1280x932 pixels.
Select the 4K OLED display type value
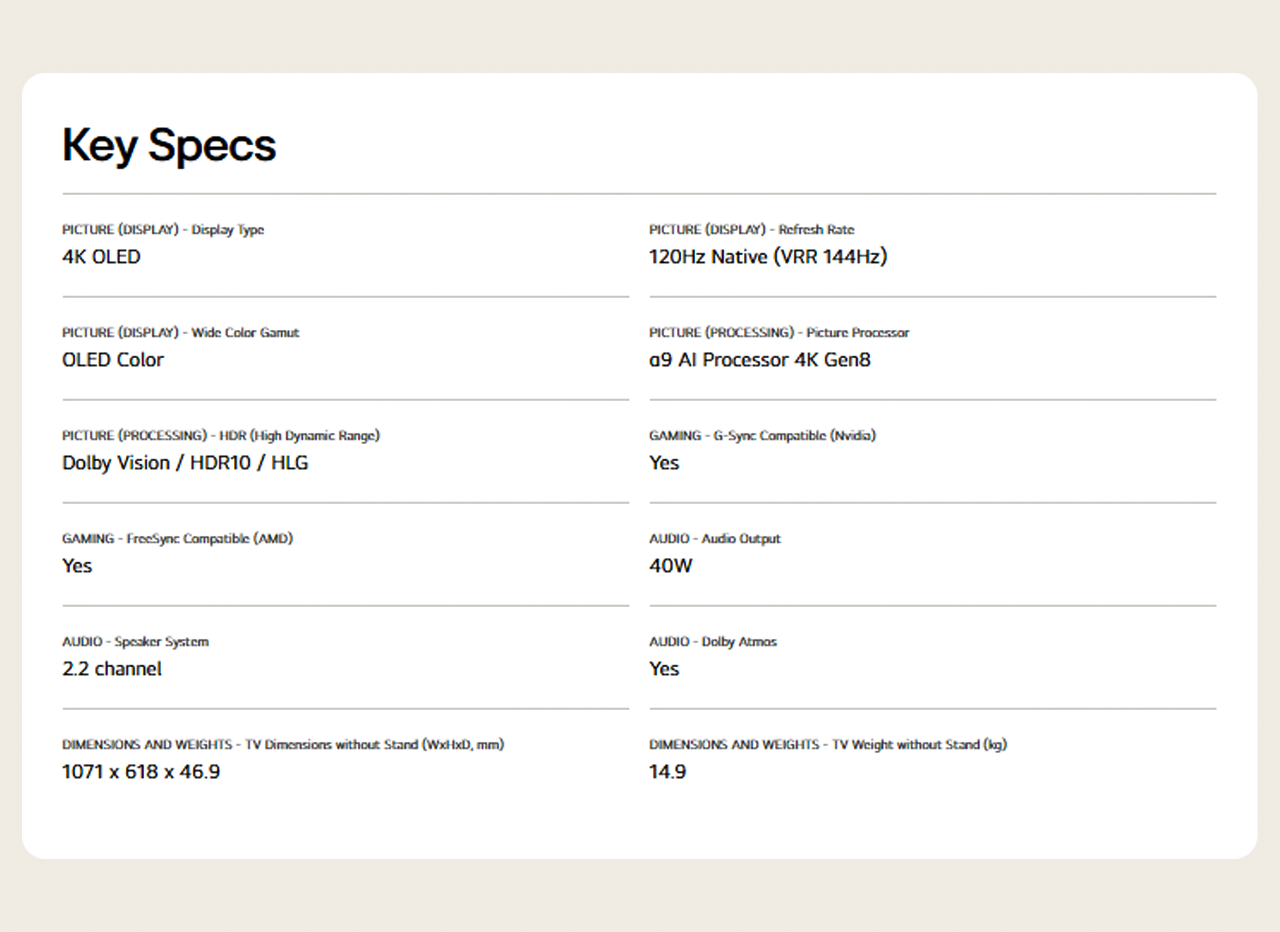click(x=101, y=257)
